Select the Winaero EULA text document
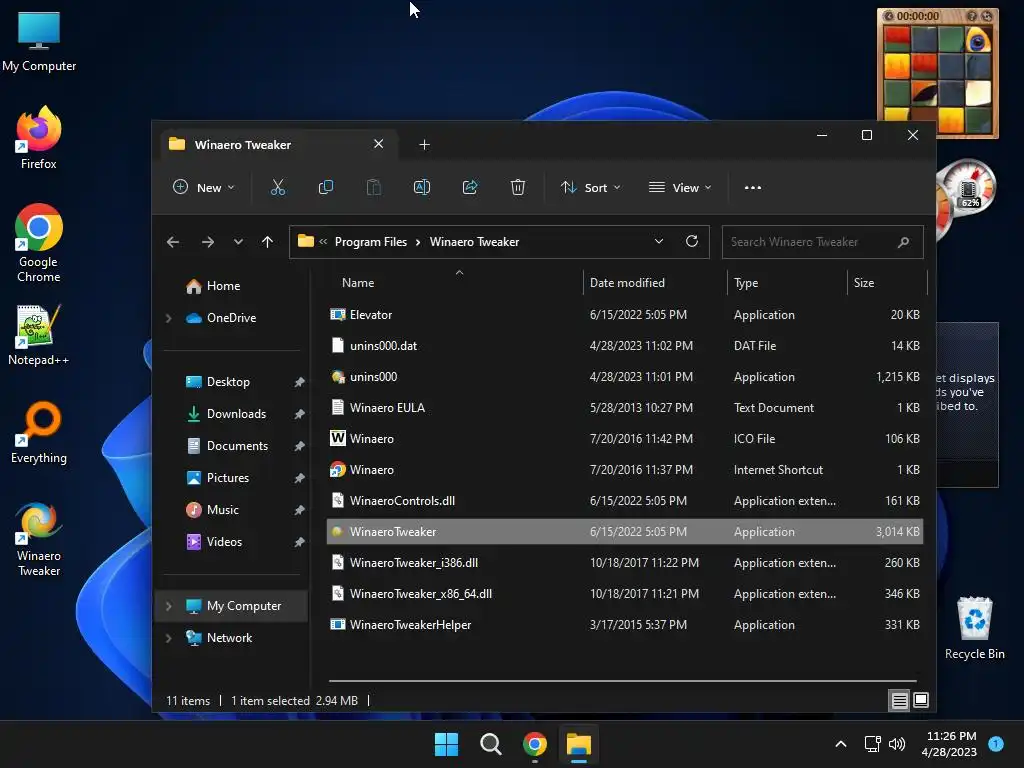Image resolution: width=1024 pixels, height=768 pixels. click(x=624, y=408)
